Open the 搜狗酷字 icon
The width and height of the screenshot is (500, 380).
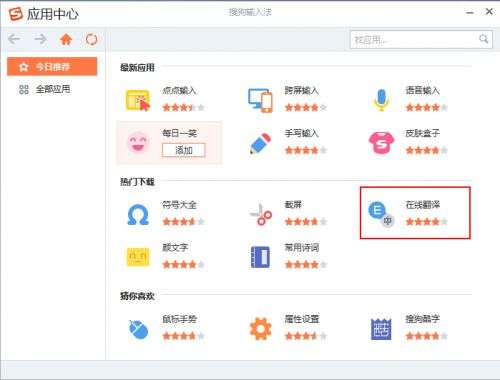tap(381, 329)
